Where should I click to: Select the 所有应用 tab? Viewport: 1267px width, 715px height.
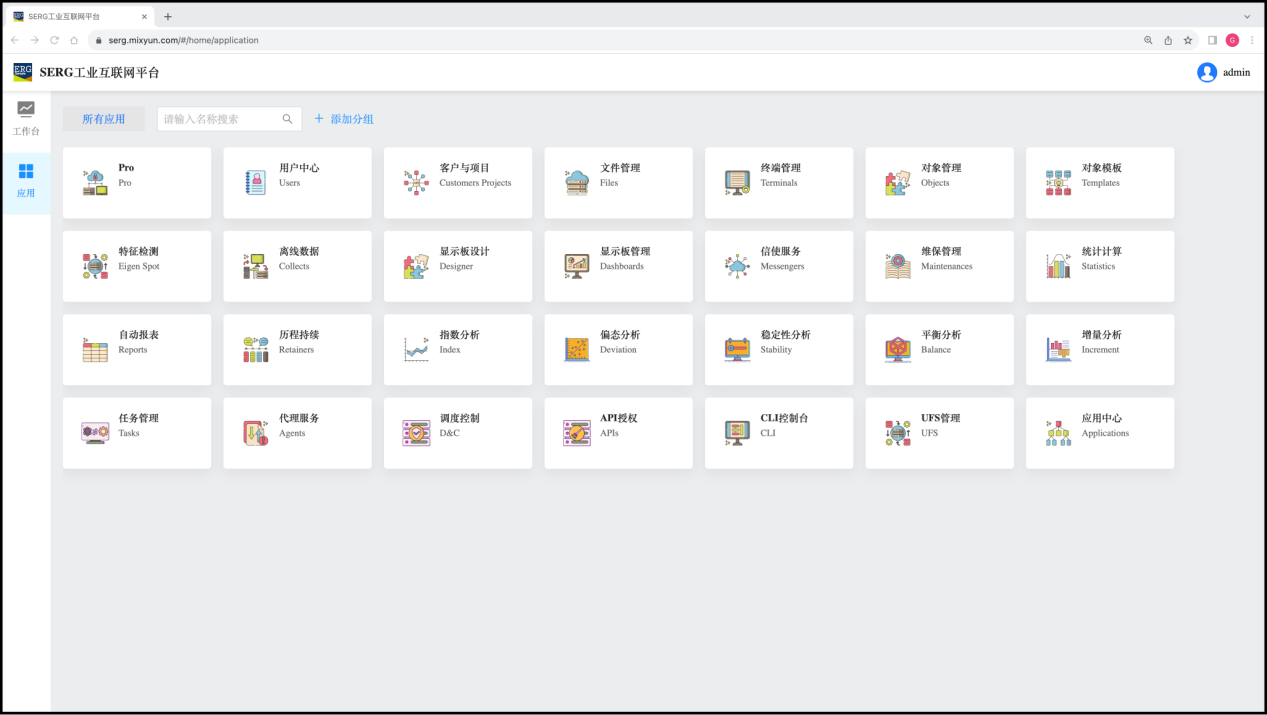coord(104,119)
